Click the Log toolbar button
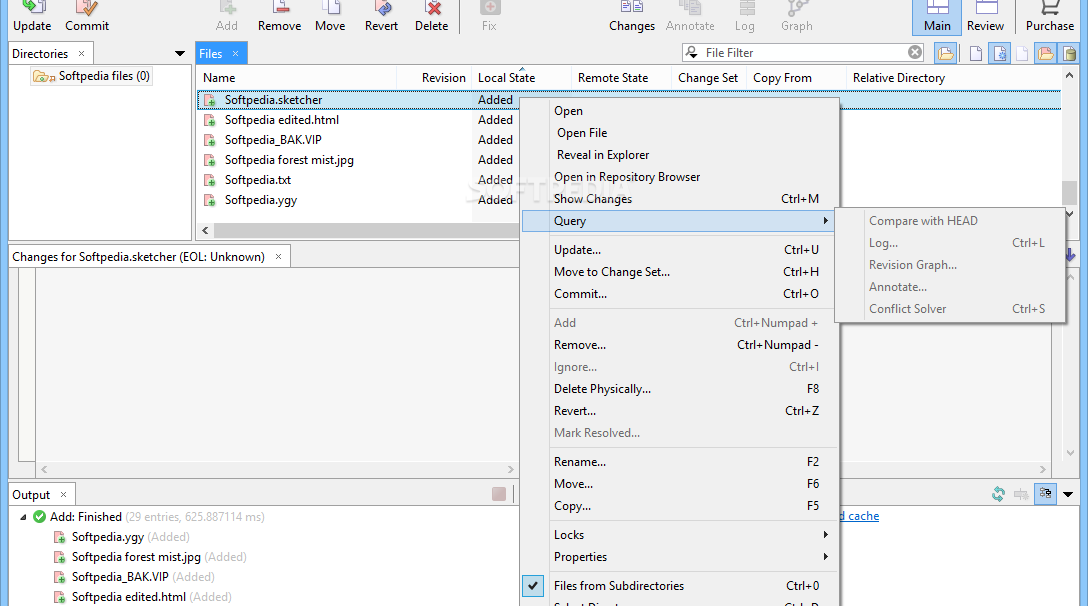 [745, 17]
